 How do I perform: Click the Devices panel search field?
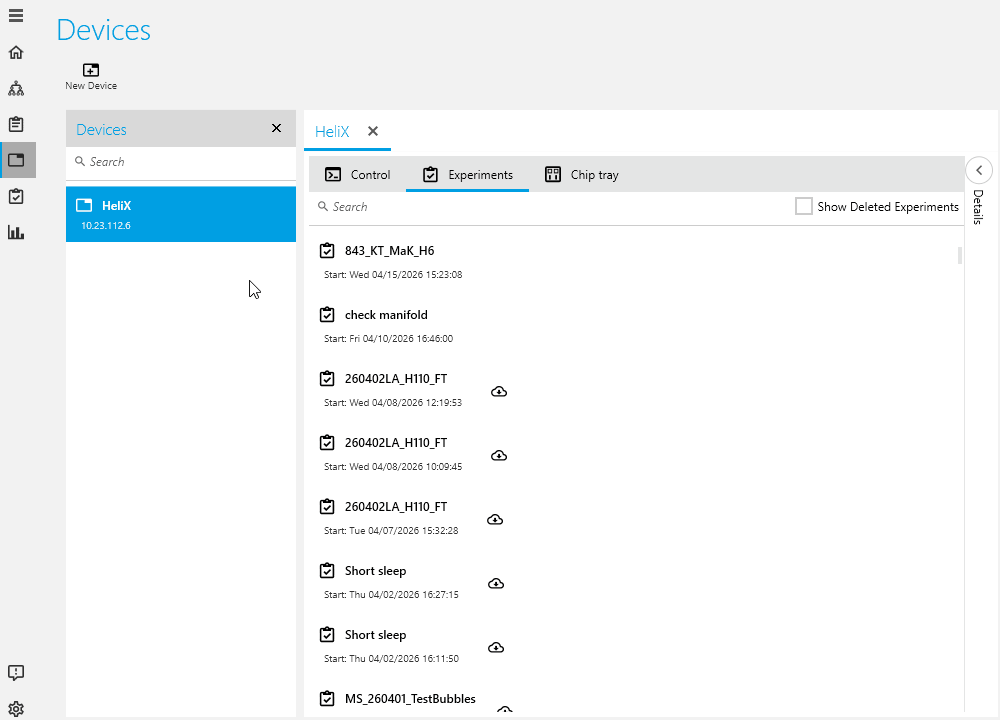tap(180, 162)
